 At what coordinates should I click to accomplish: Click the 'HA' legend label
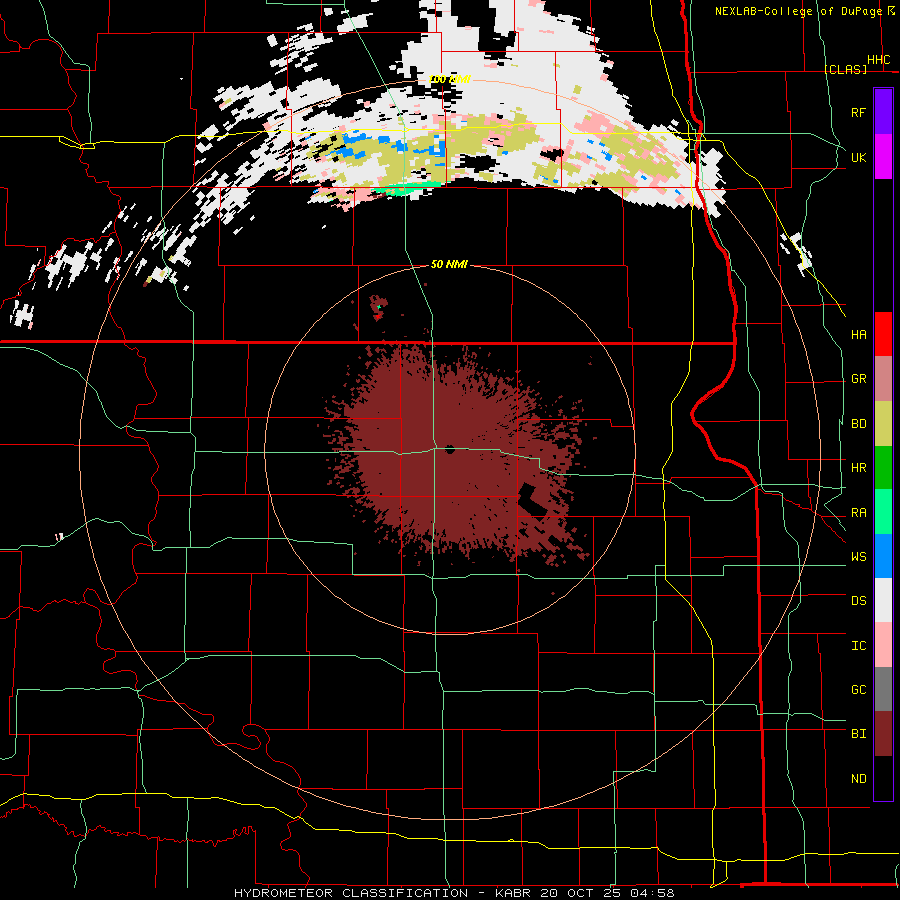858,335
